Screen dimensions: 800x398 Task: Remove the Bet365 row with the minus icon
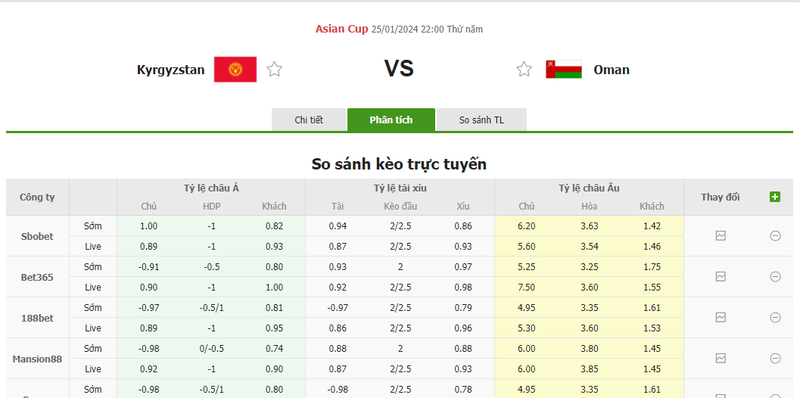[775, 277]
